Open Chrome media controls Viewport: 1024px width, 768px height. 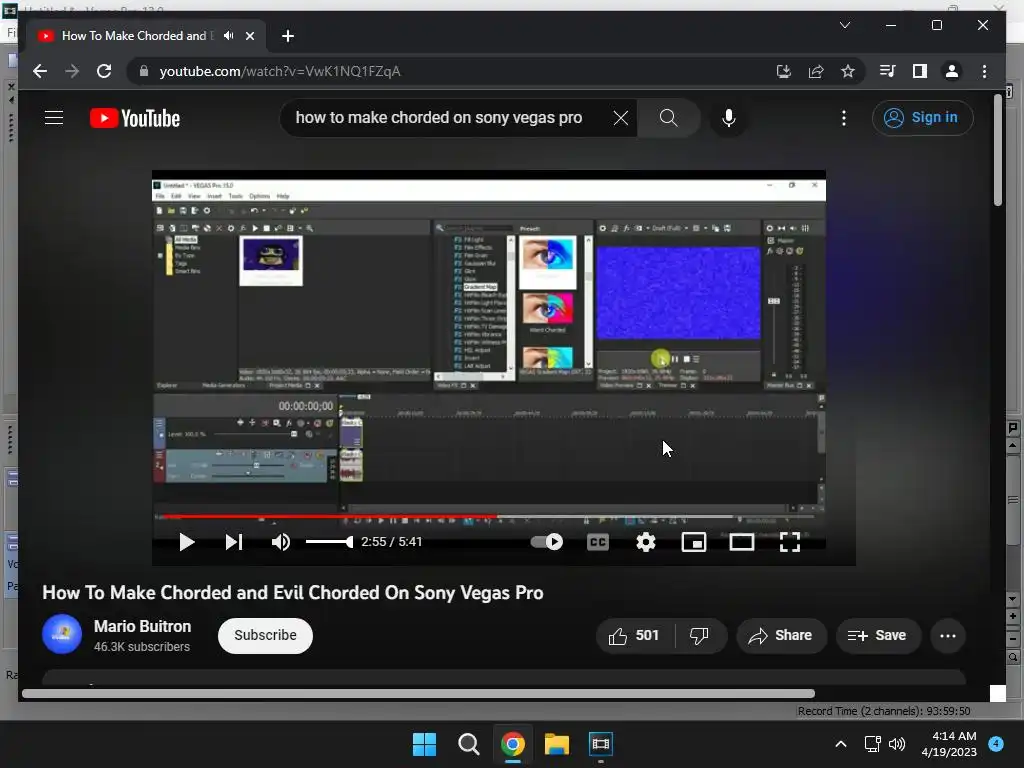point(888,71)
